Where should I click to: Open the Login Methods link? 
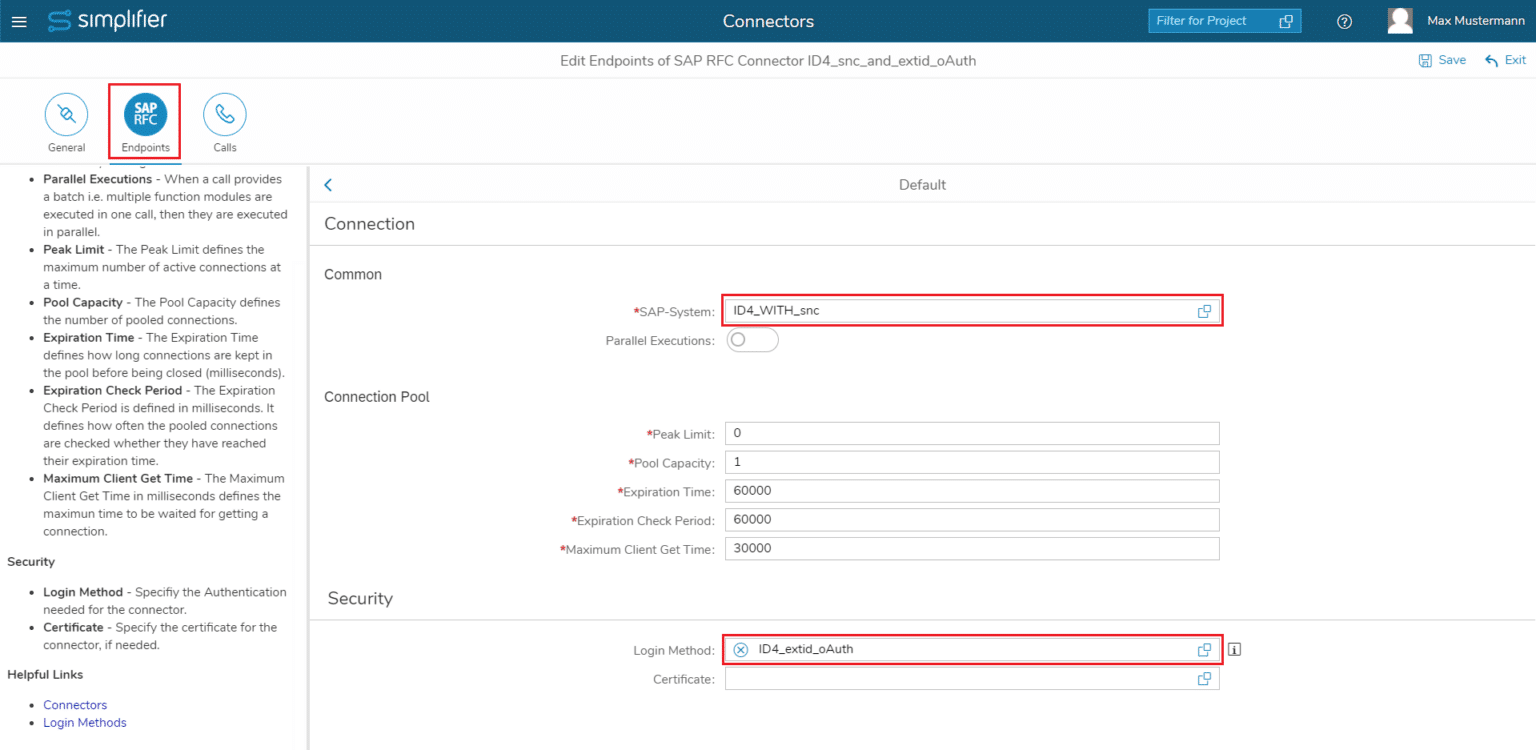click(x=85, y=722)
